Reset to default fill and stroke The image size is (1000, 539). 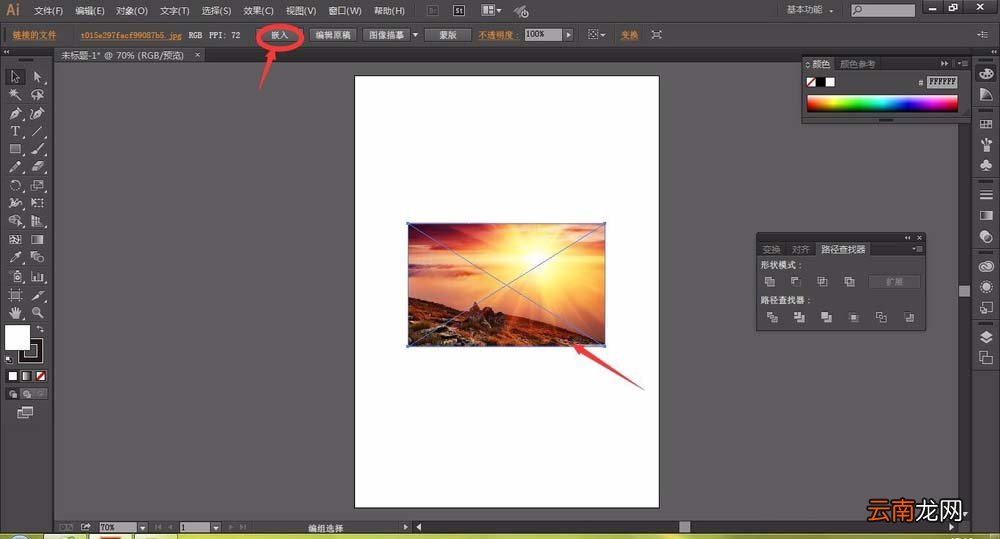click(x=9, y=359)
